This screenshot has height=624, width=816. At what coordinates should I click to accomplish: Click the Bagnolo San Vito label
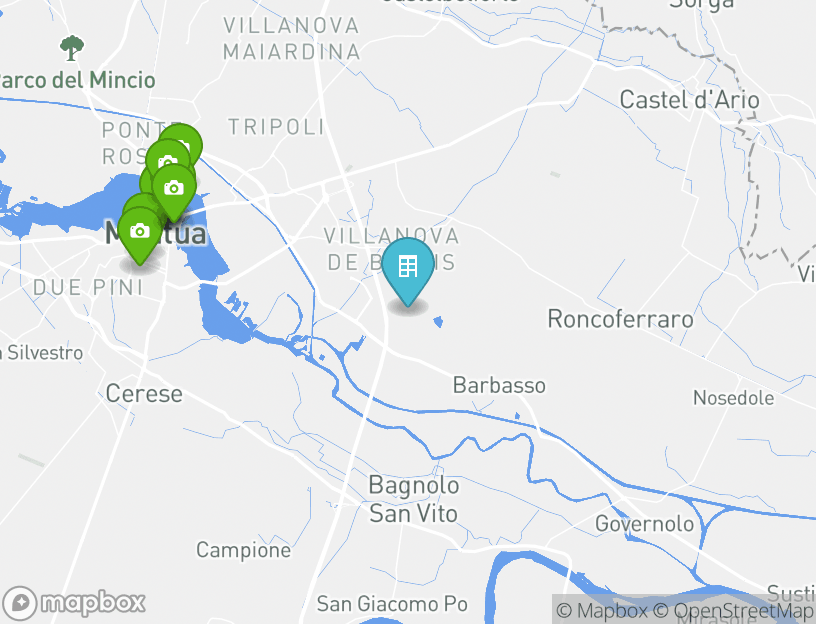pyautogui.click(x=414, y=499)
